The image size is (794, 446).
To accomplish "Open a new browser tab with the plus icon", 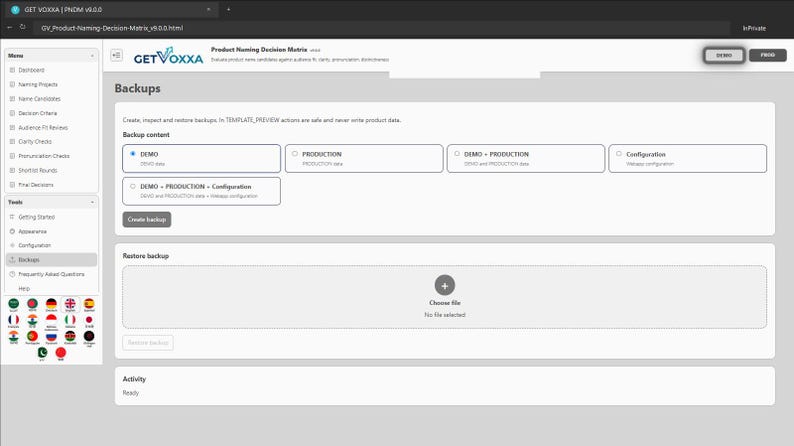I will (x=228, y=9).
